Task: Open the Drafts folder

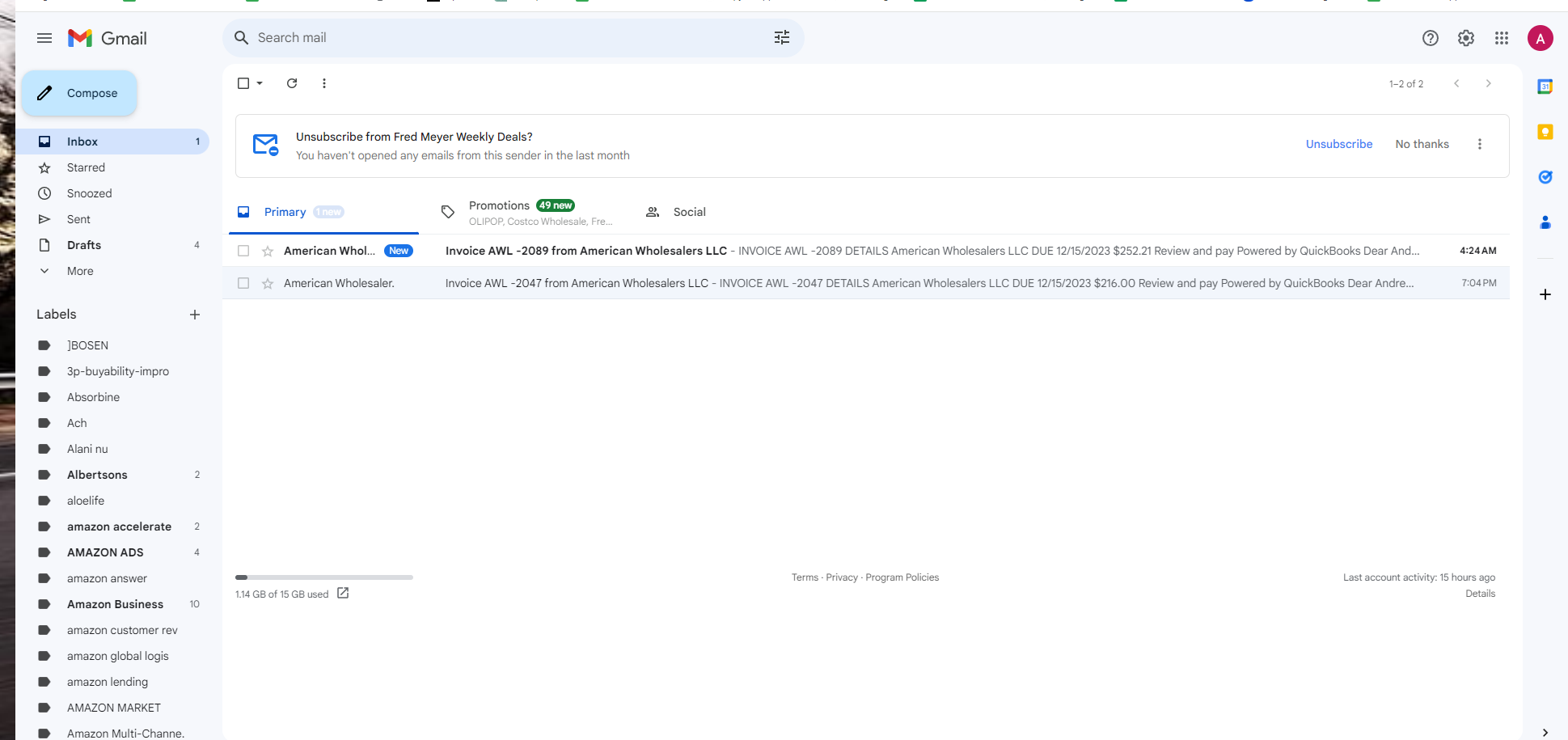Action: [x=113, y=245]
